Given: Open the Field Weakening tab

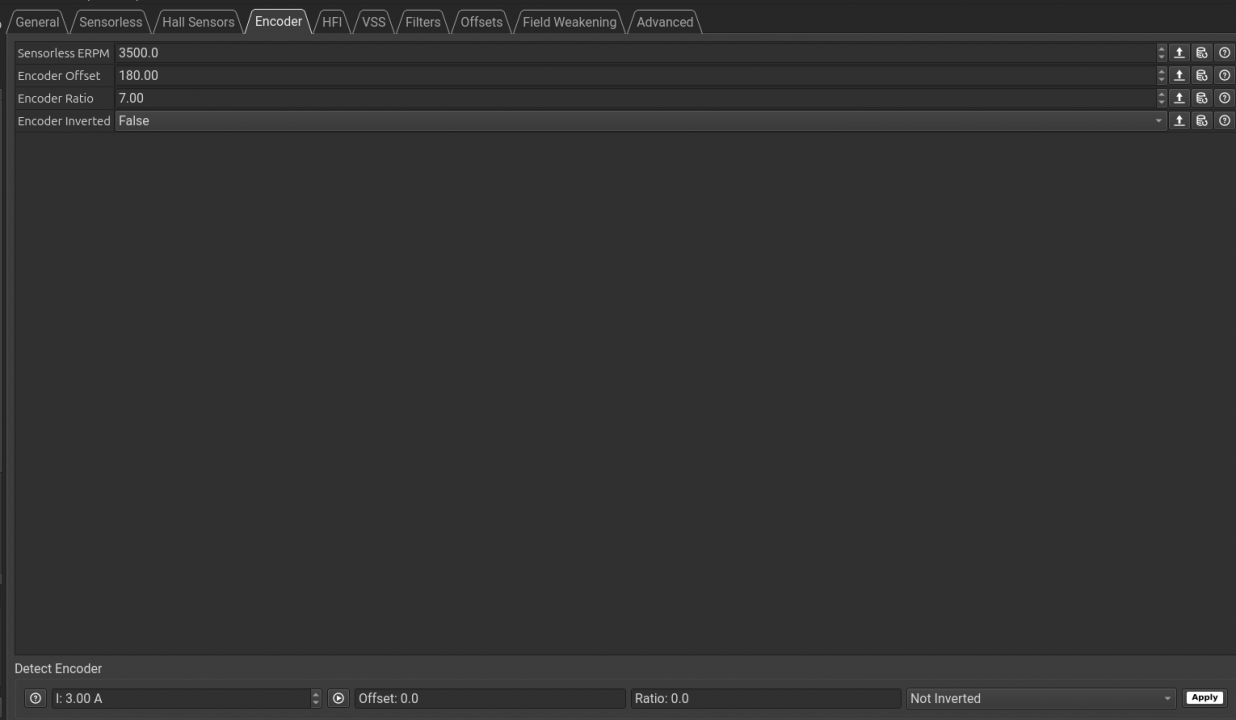Looking at the screenshot, I should pos(569,22).
